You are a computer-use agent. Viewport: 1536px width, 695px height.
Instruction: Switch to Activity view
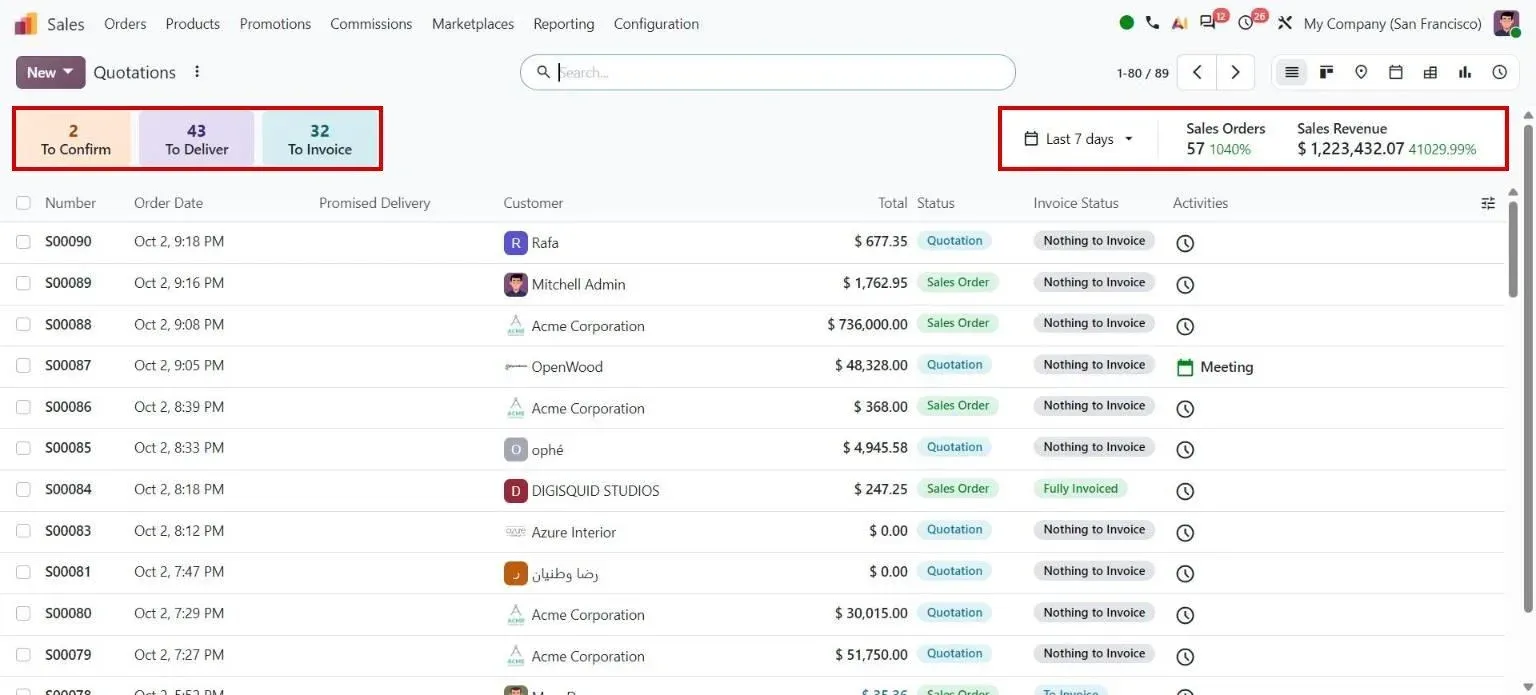point(1499,72)
